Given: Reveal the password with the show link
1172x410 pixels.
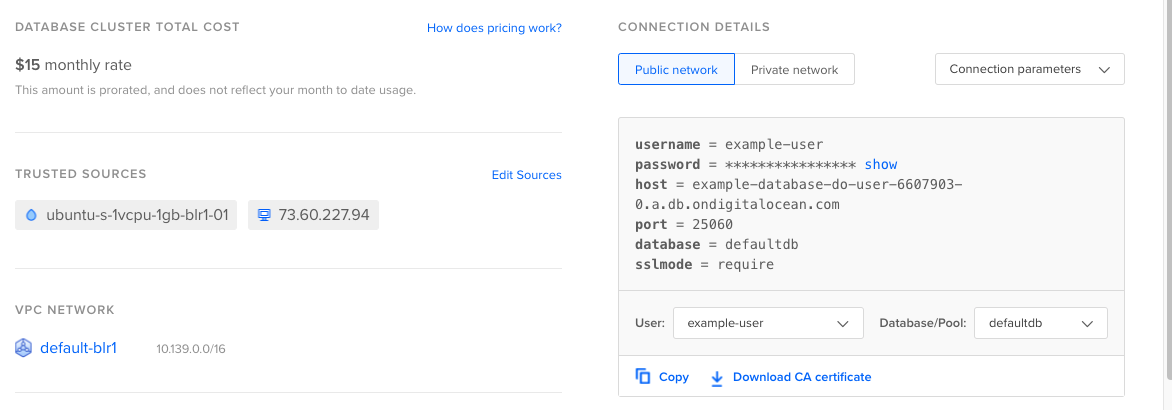Looking at the screenshot, I should tap(880, 164).
